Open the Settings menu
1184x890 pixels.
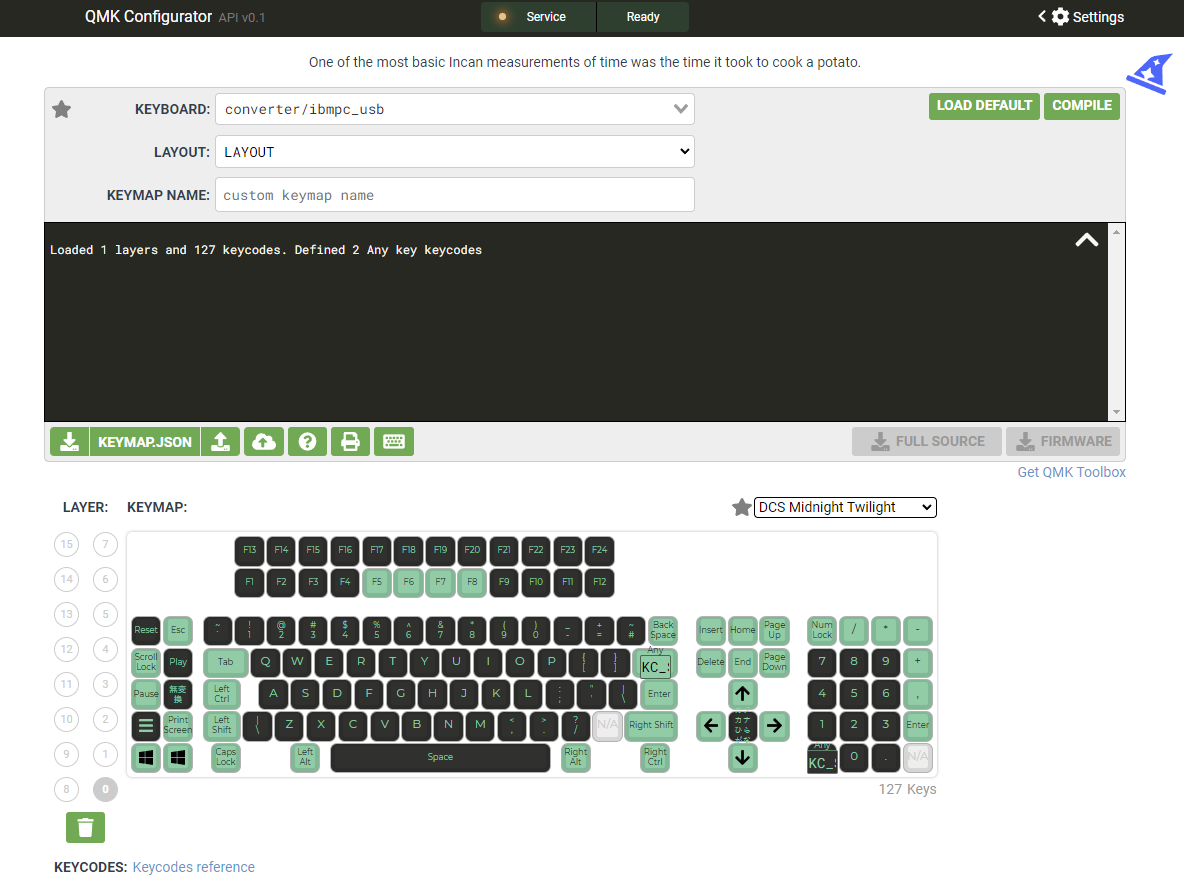point(1090,17)
